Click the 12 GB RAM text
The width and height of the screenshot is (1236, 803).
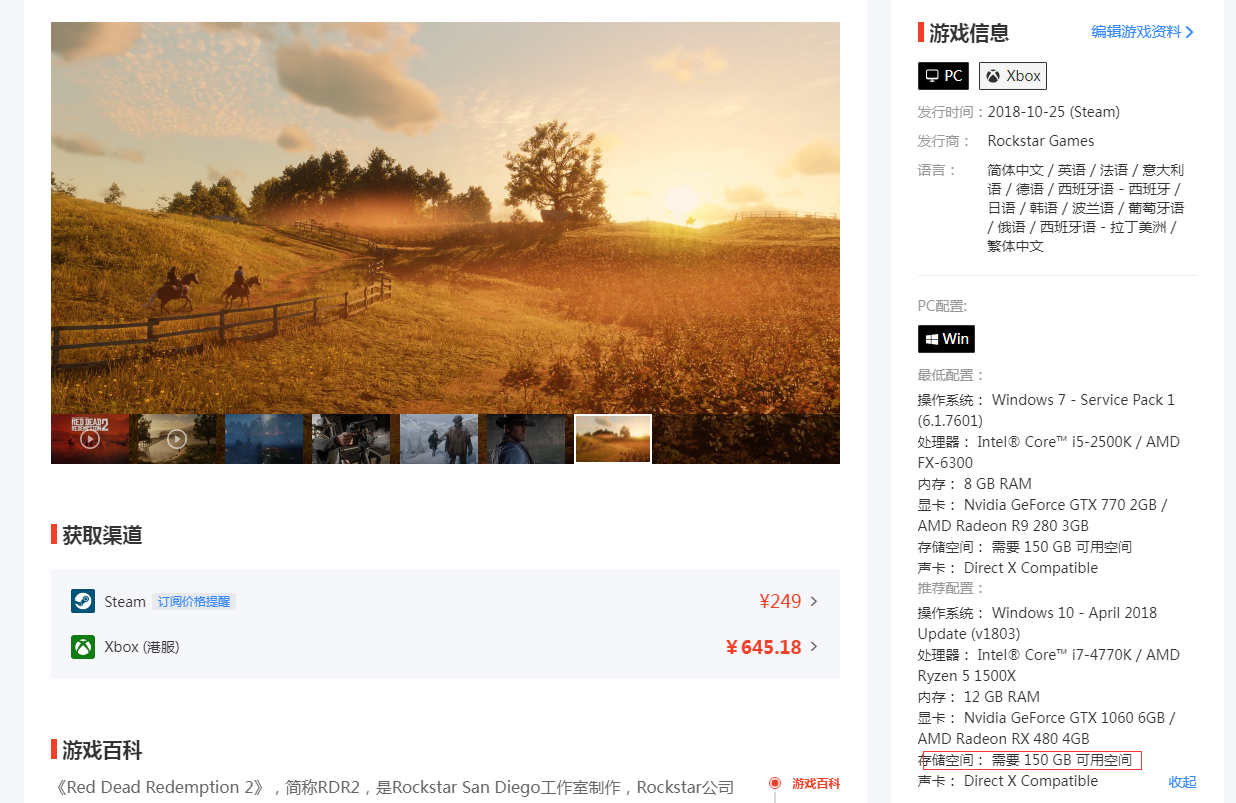(x=1002, y=697)
